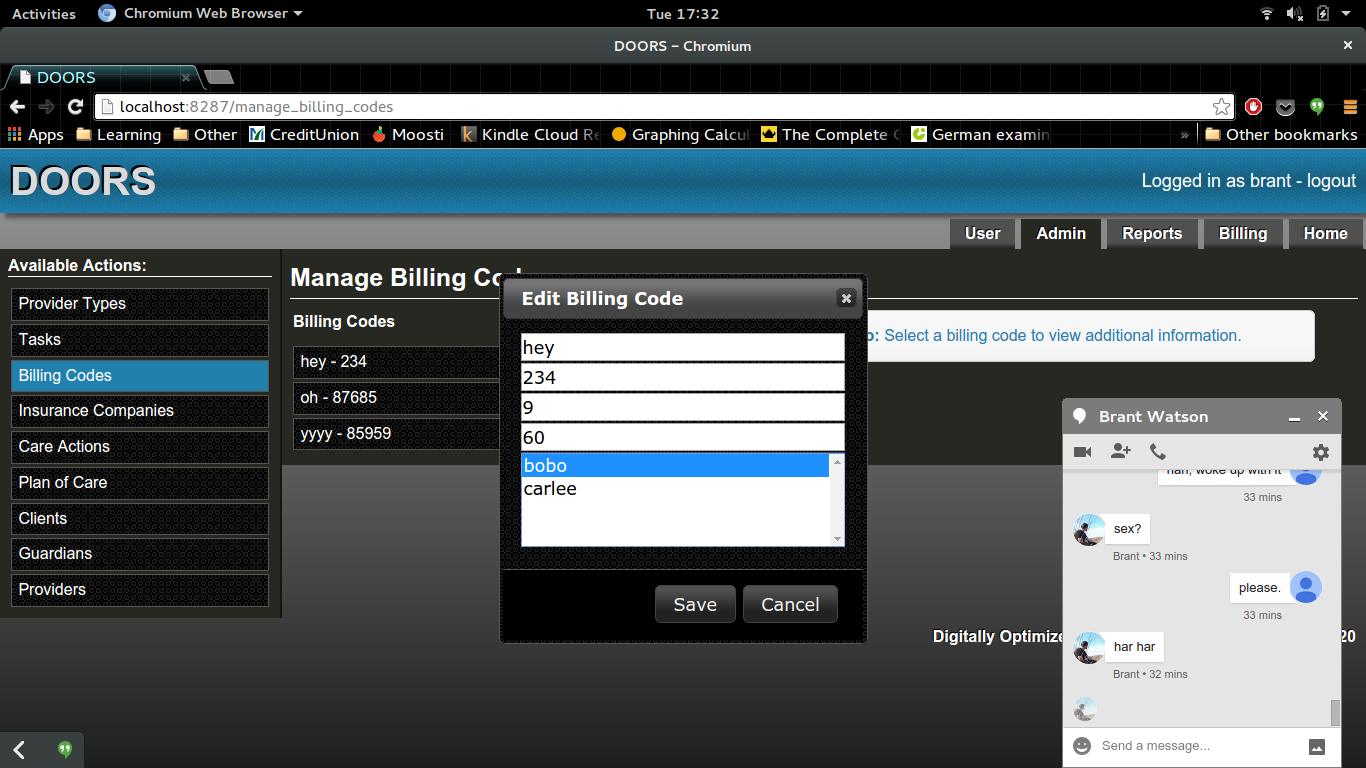This screenshot has height=768, width=1366.
Task: Click the chat conversation scrollbar thumb
Action: click(x=1335, y=712)
